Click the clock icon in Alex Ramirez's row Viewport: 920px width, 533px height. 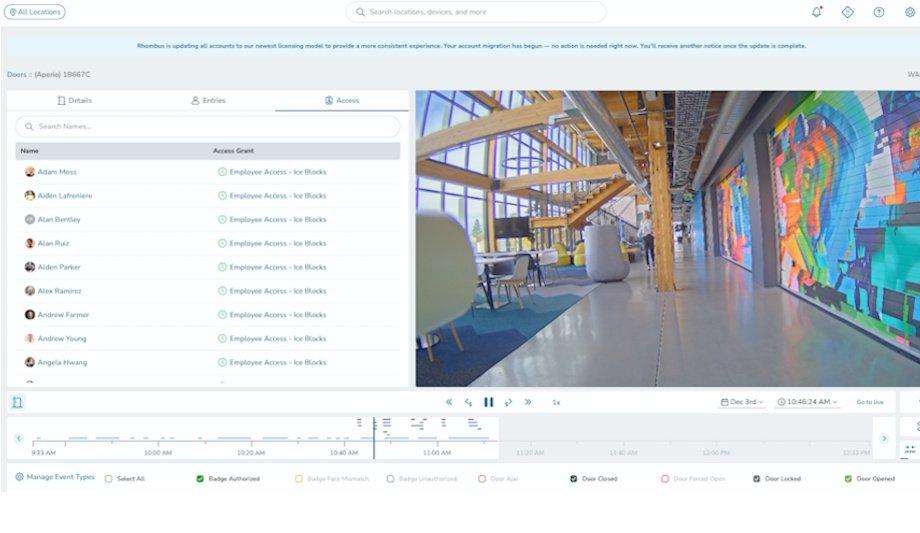[222, 291]
